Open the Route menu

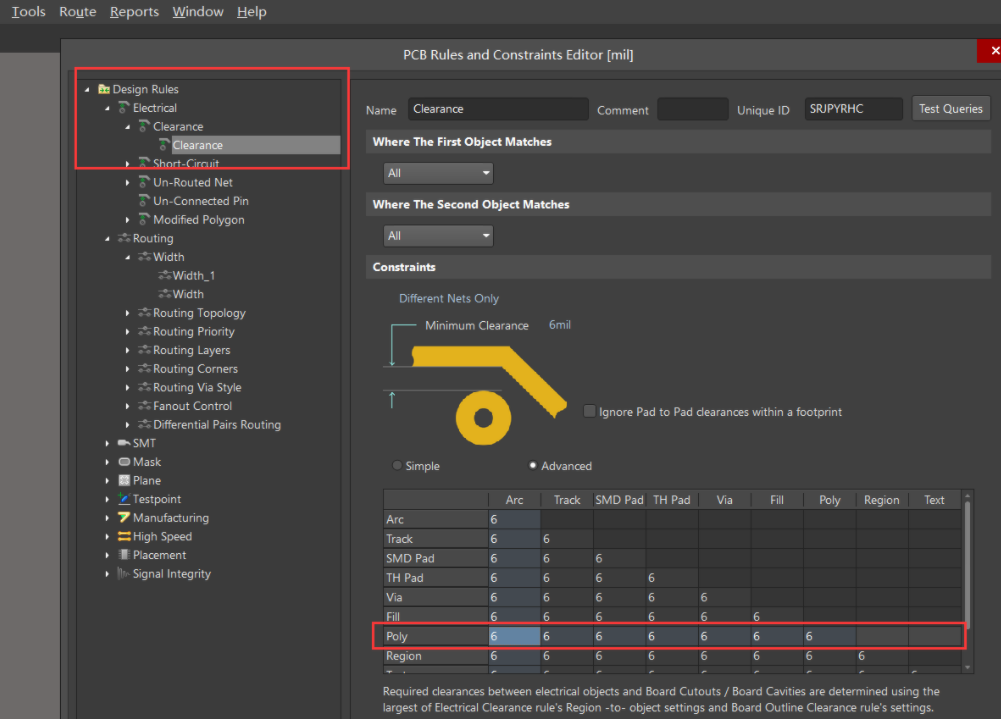click(77, 11)
